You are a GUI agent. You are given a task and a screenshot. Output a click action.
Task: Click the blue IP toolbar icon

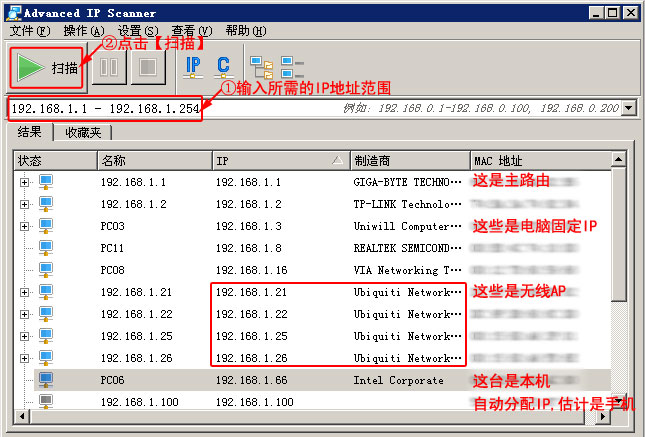(x=193, y=67)
